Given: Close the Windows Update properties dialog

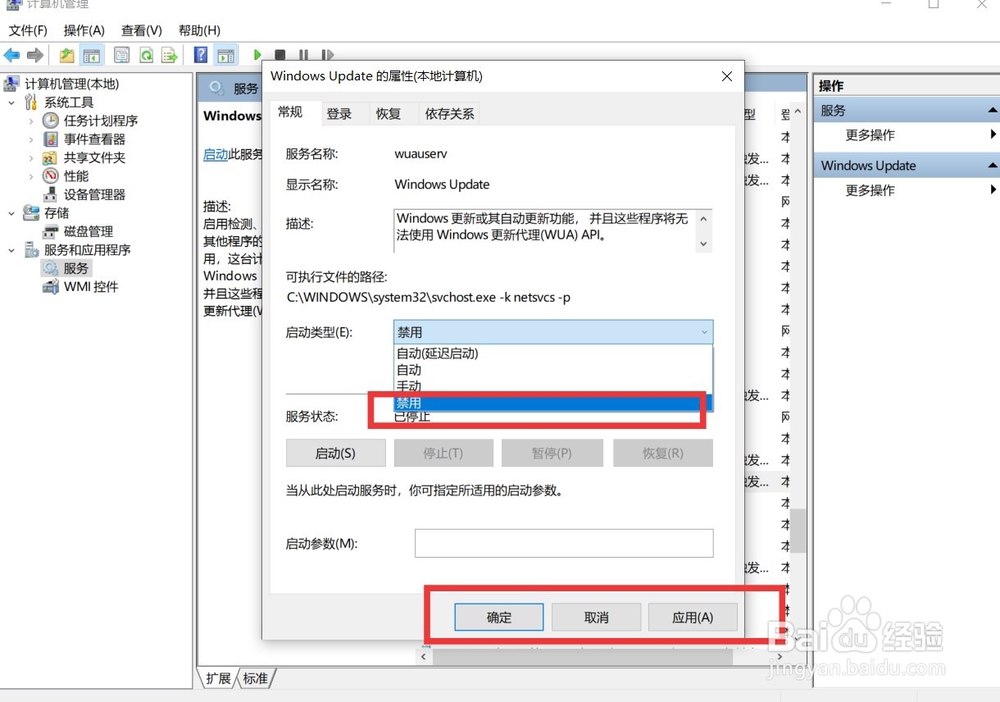Looking at the screenshot, I should pyautogui.click(x=726, y=77).
